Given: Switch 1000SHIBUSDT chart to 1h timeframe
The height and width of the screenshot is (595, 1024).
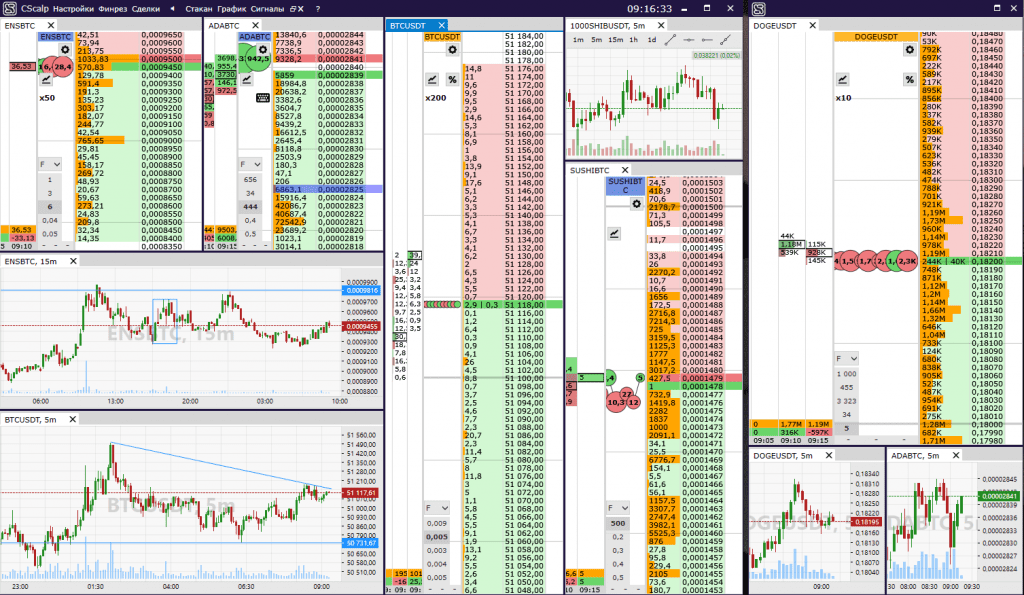Looking at the screenshot, I should [633, 40].
